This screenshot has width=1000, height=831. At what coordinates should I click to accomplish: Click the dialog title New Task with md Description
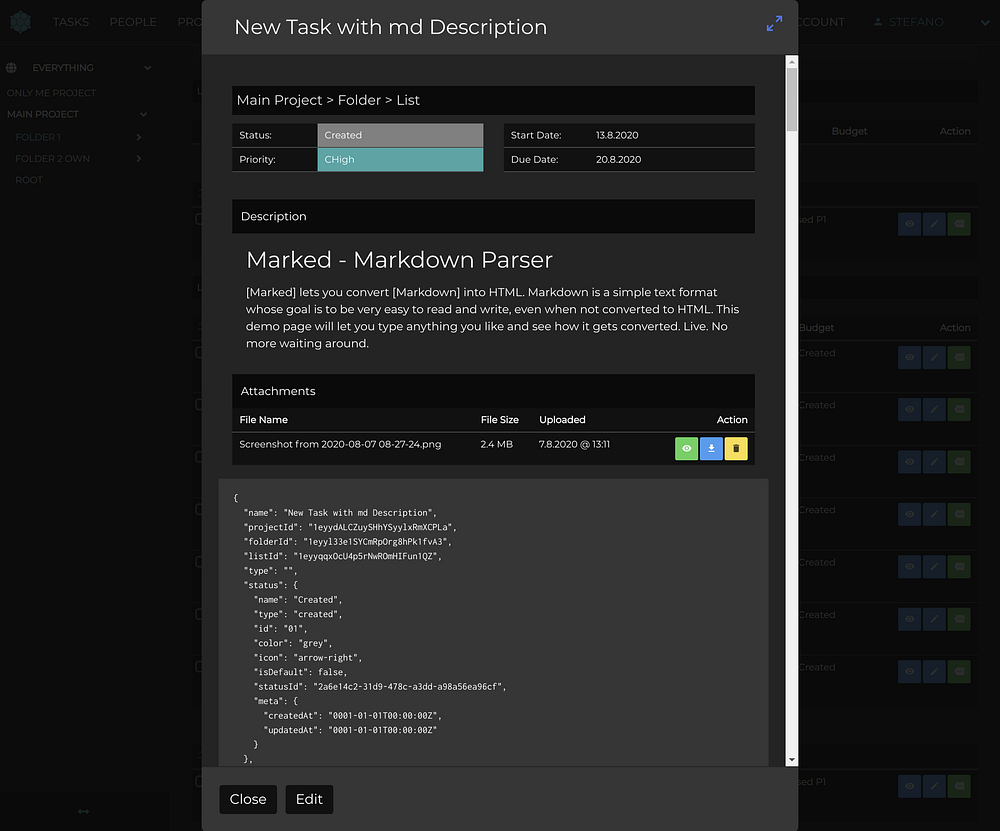pos(390,27)
